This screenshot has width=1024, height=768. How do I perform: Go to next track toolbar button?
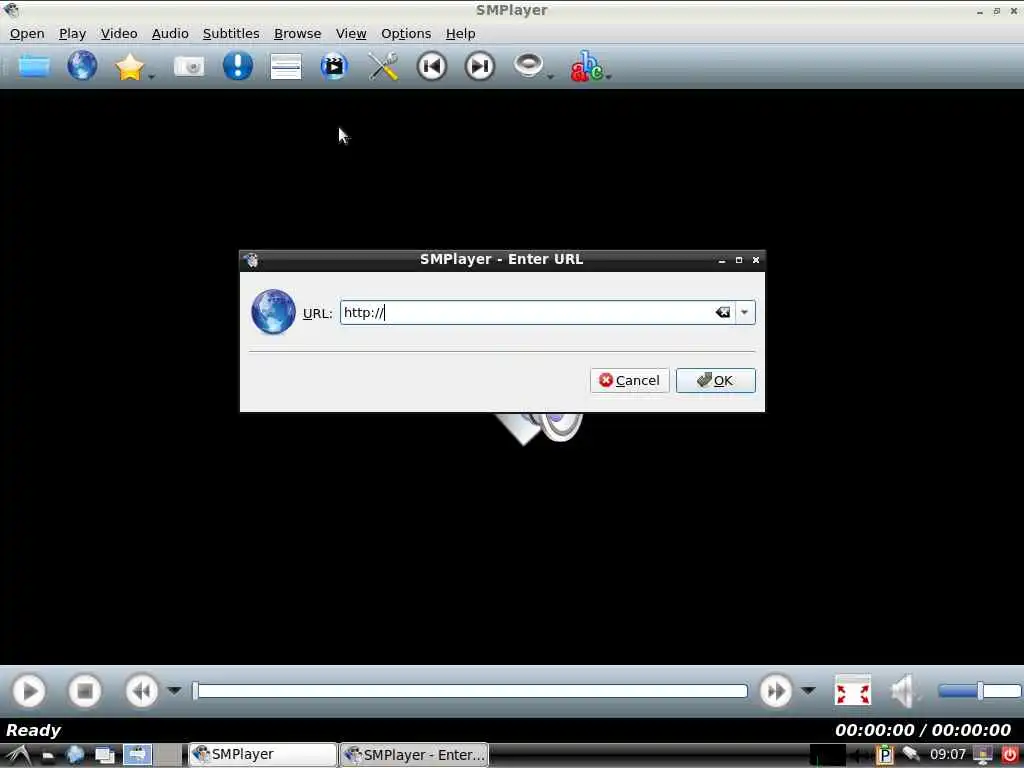pos(480,66)
